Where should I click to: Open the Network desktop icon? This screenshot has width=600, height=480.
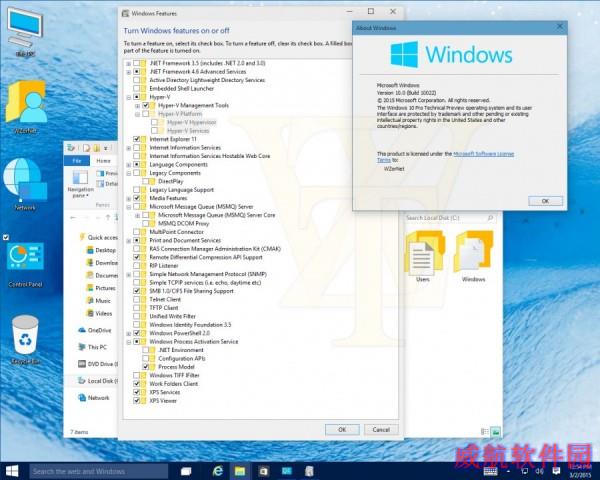(25, 184)
